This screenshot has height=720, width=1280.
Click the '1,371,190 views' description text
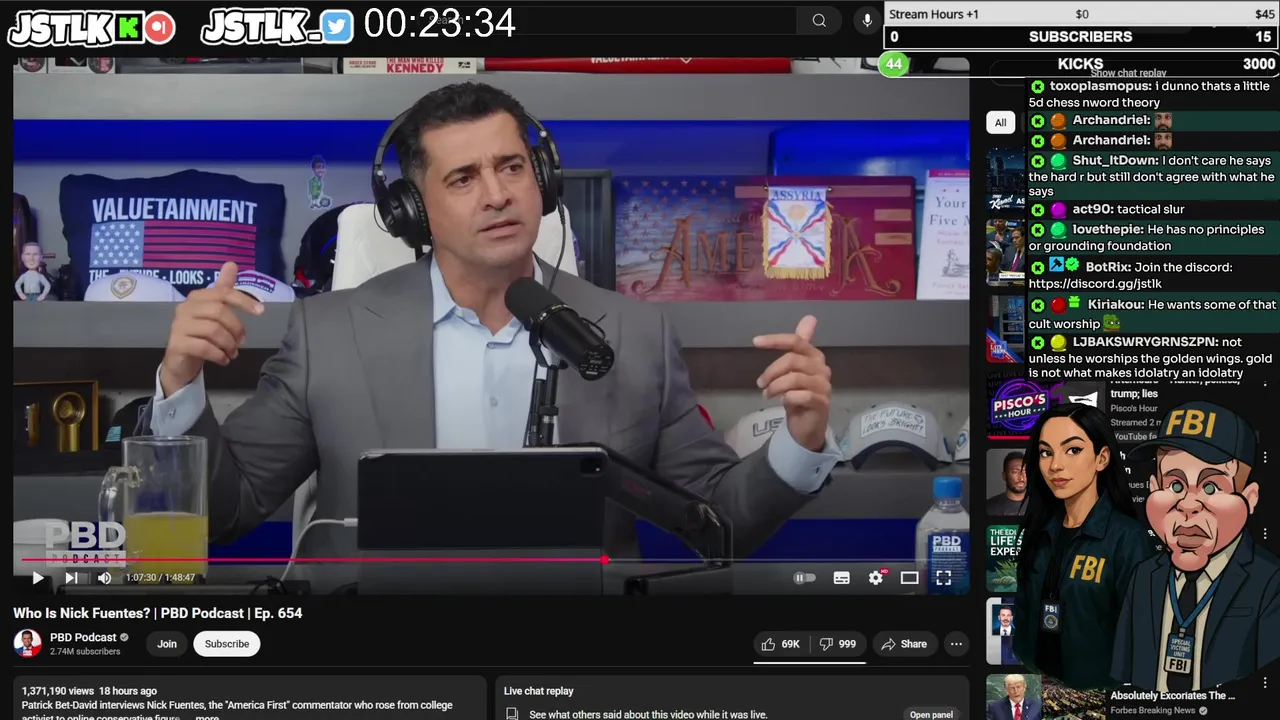(58, 691)
